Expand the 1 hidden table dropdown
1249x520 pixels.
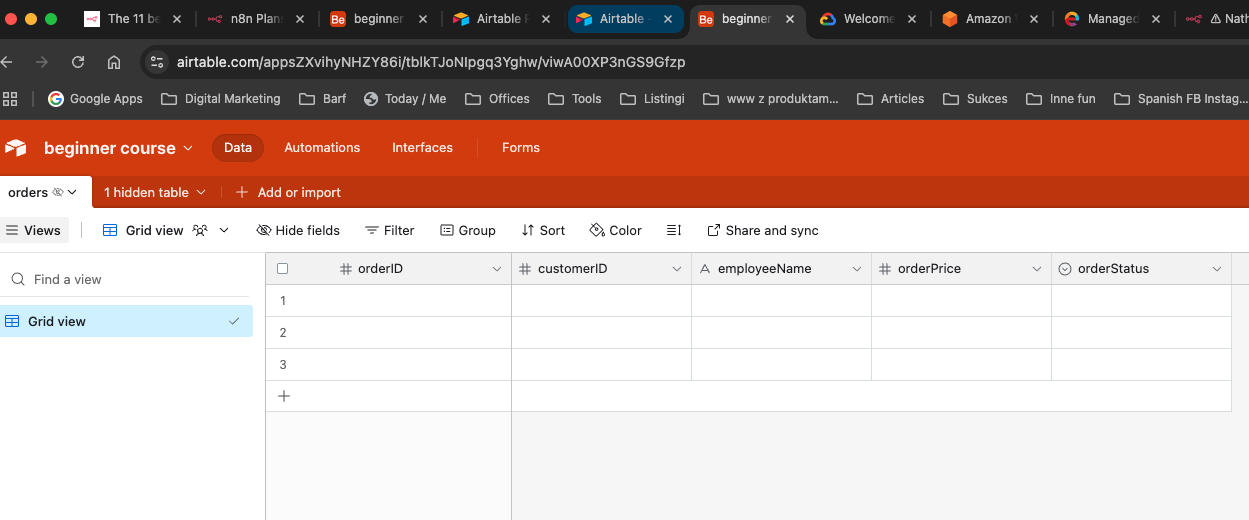coord(155,192)
